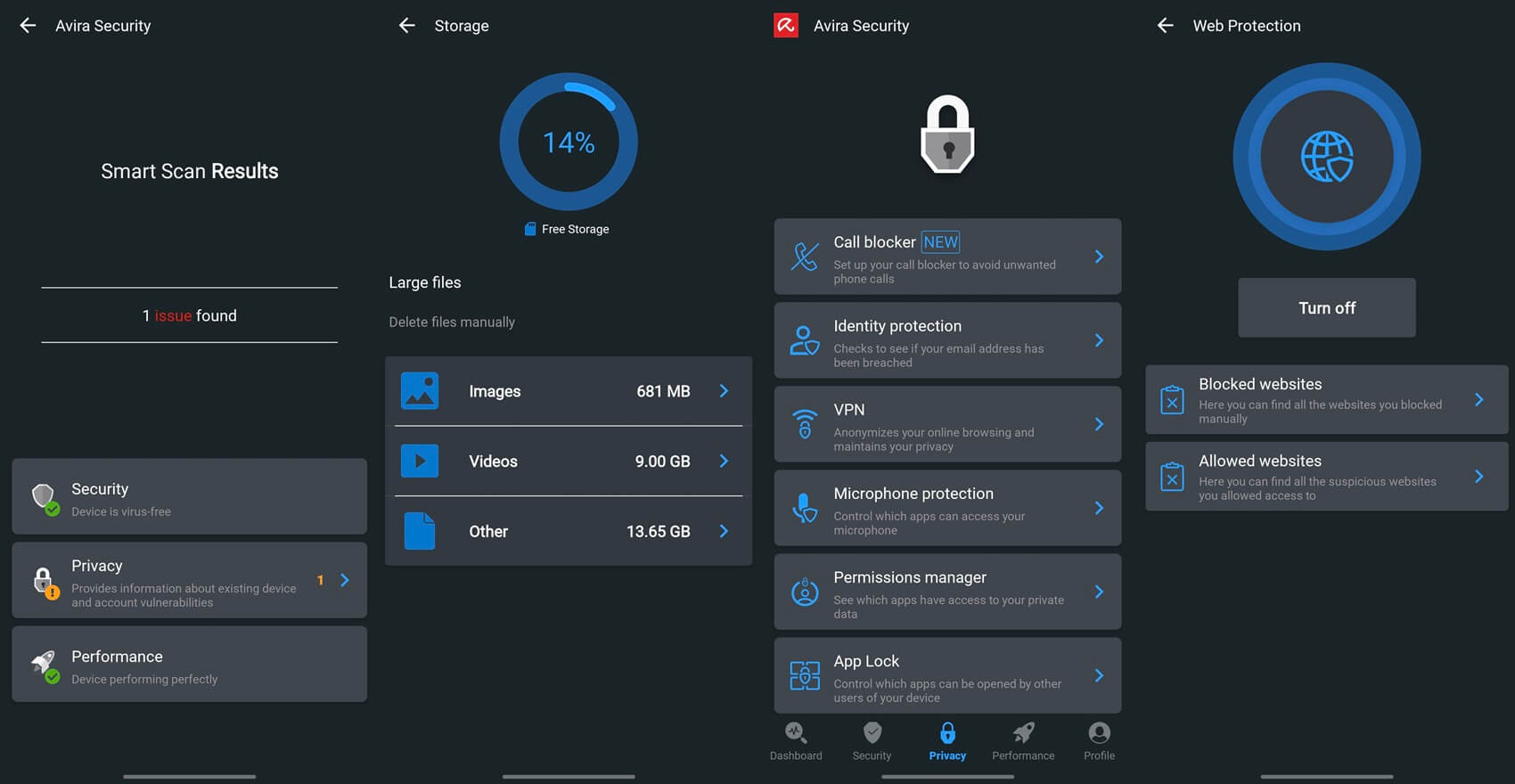Tap the orange issue count 1 on Privacy
Viewport: 1515px width, 784px height.
(320, 580)
